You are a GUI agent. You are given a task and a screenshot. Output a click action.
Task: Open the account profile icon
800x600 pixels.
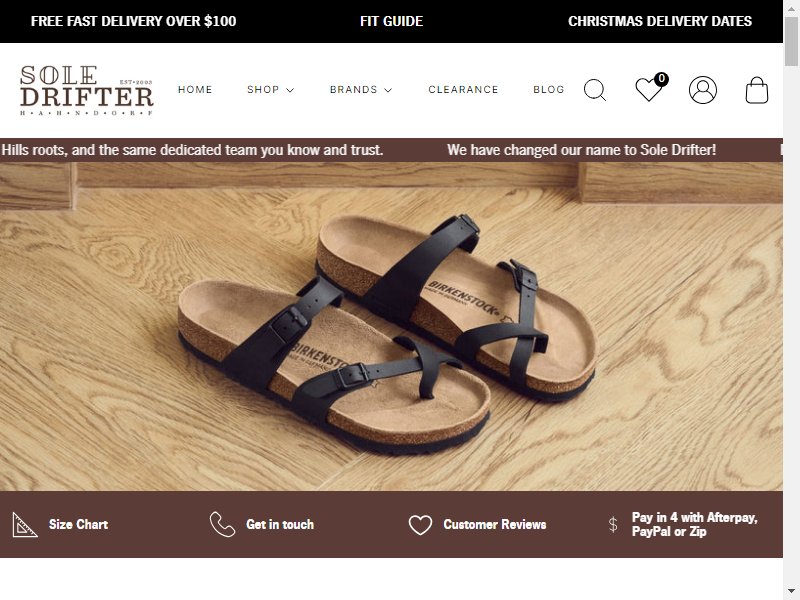(703, 90)
